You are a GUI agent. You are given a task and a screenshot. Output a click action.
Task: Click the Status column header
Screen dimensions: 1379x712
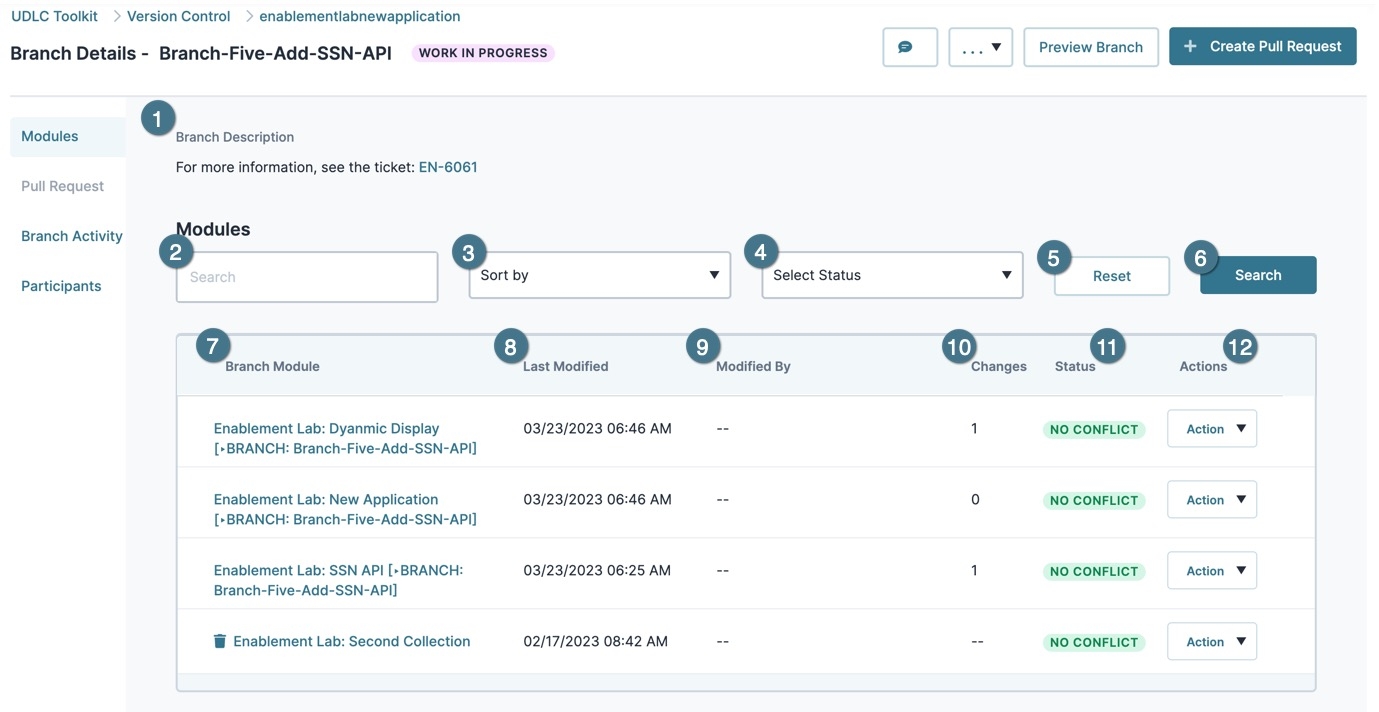(1075, 366)
